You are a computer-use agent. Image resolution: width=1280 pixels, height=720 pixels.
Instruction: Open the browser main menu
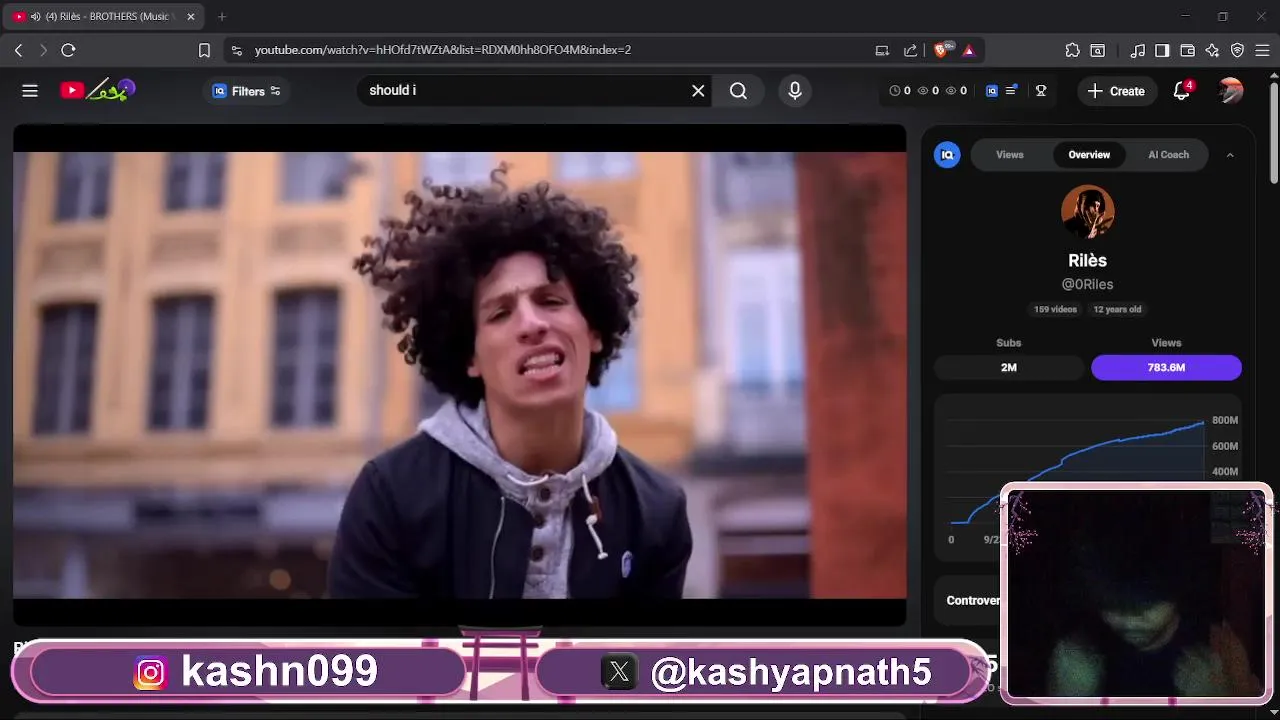tap(1262, 50)
